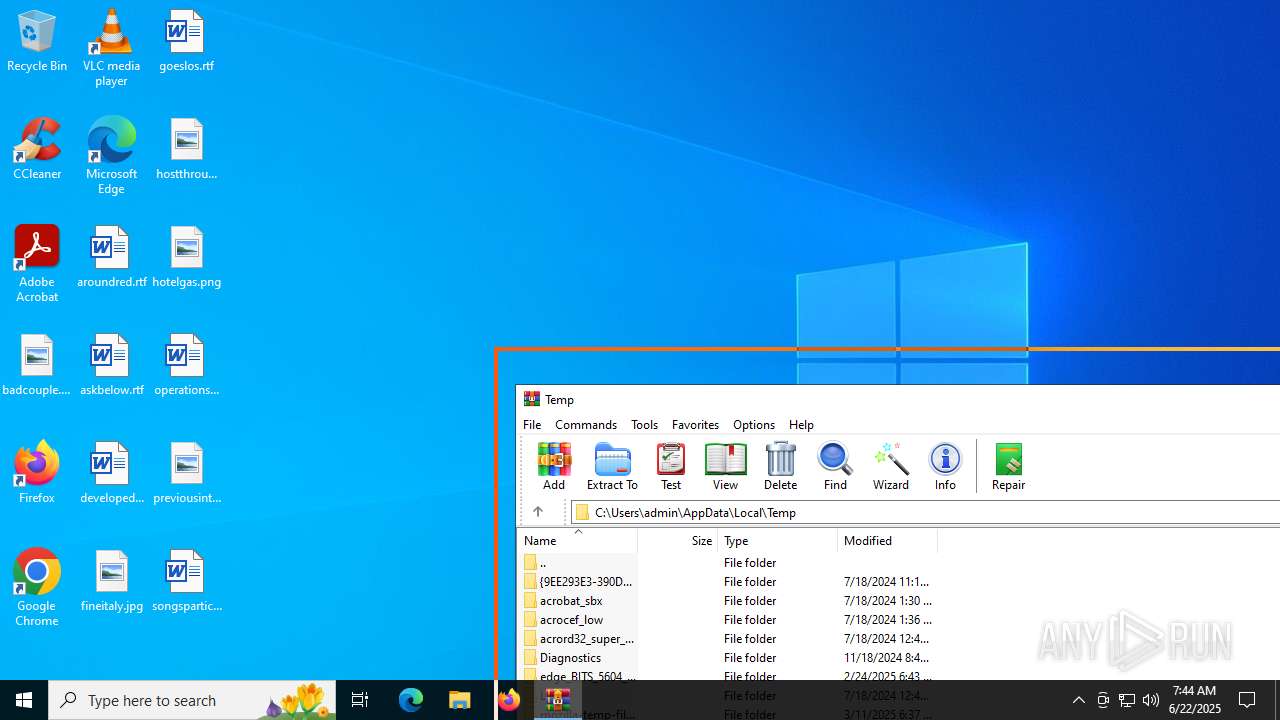Screen dimensions: 1280x720
Task: Open the Tools menu
Action: pos(644,424)
